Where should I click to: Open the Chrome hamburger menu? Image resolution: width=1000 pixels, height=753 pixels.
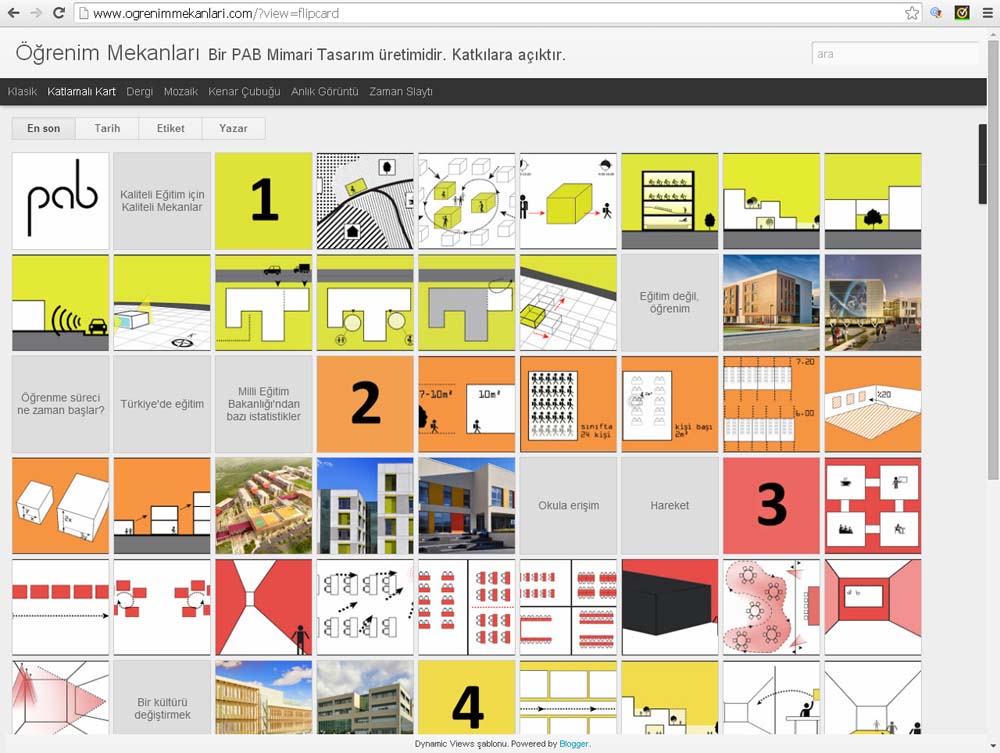pyautogui.click(x=985, y=13)
